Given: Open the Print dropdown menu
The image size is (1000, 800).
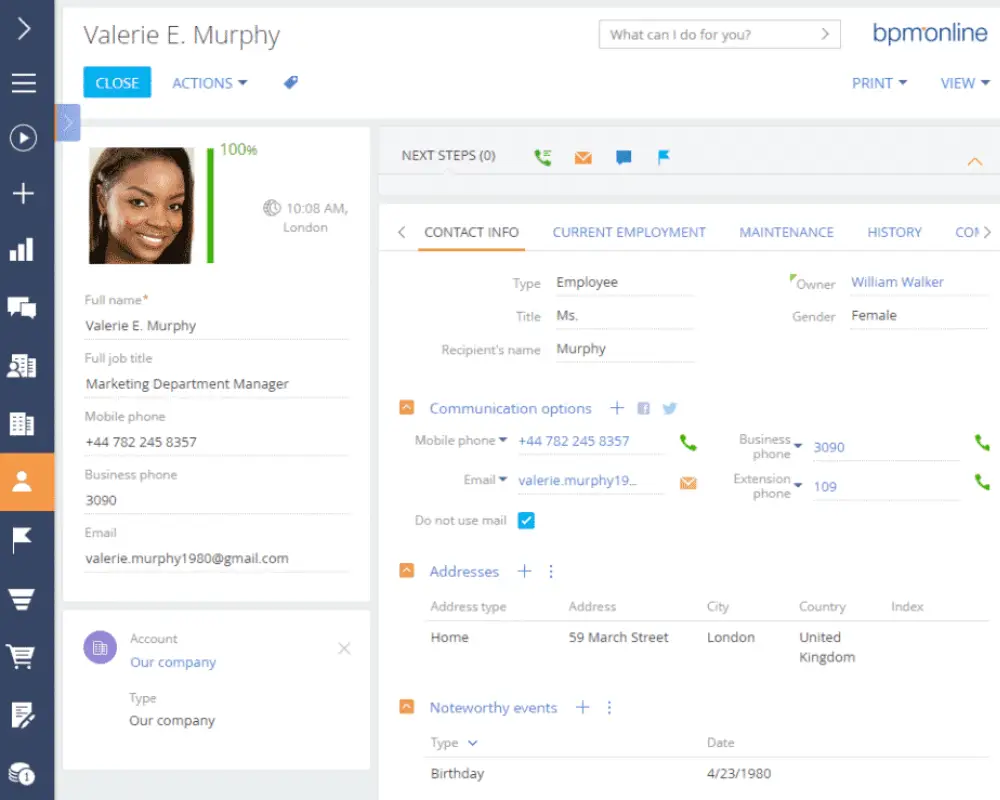Looking at the screenshot, I should click(879, 83).
